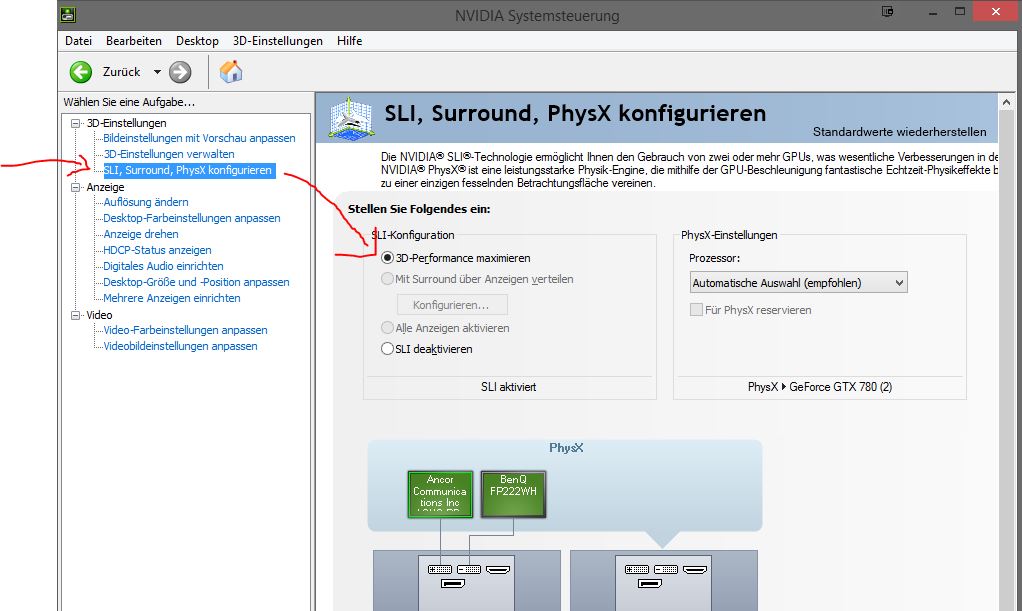Open 3D-Einstellungen verwalten
1022x611 pixels.
coord(169,154)
